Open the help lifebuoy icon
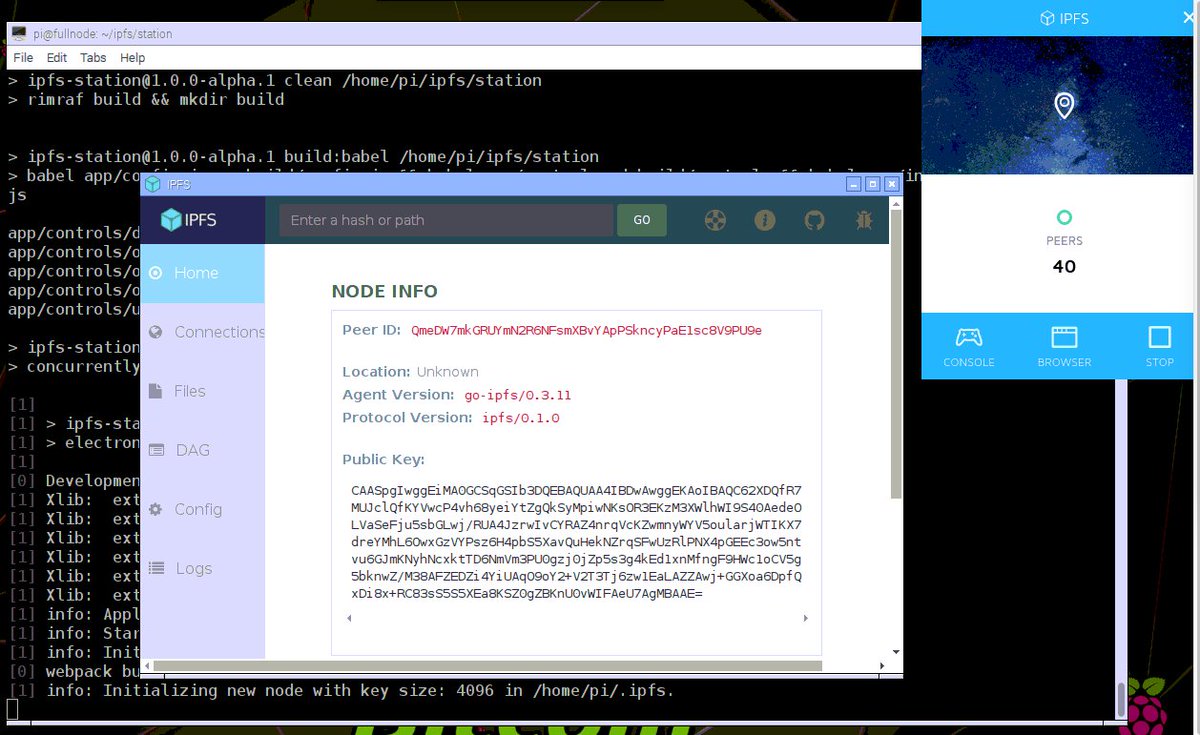1200x735 pixels. (715, 221)
